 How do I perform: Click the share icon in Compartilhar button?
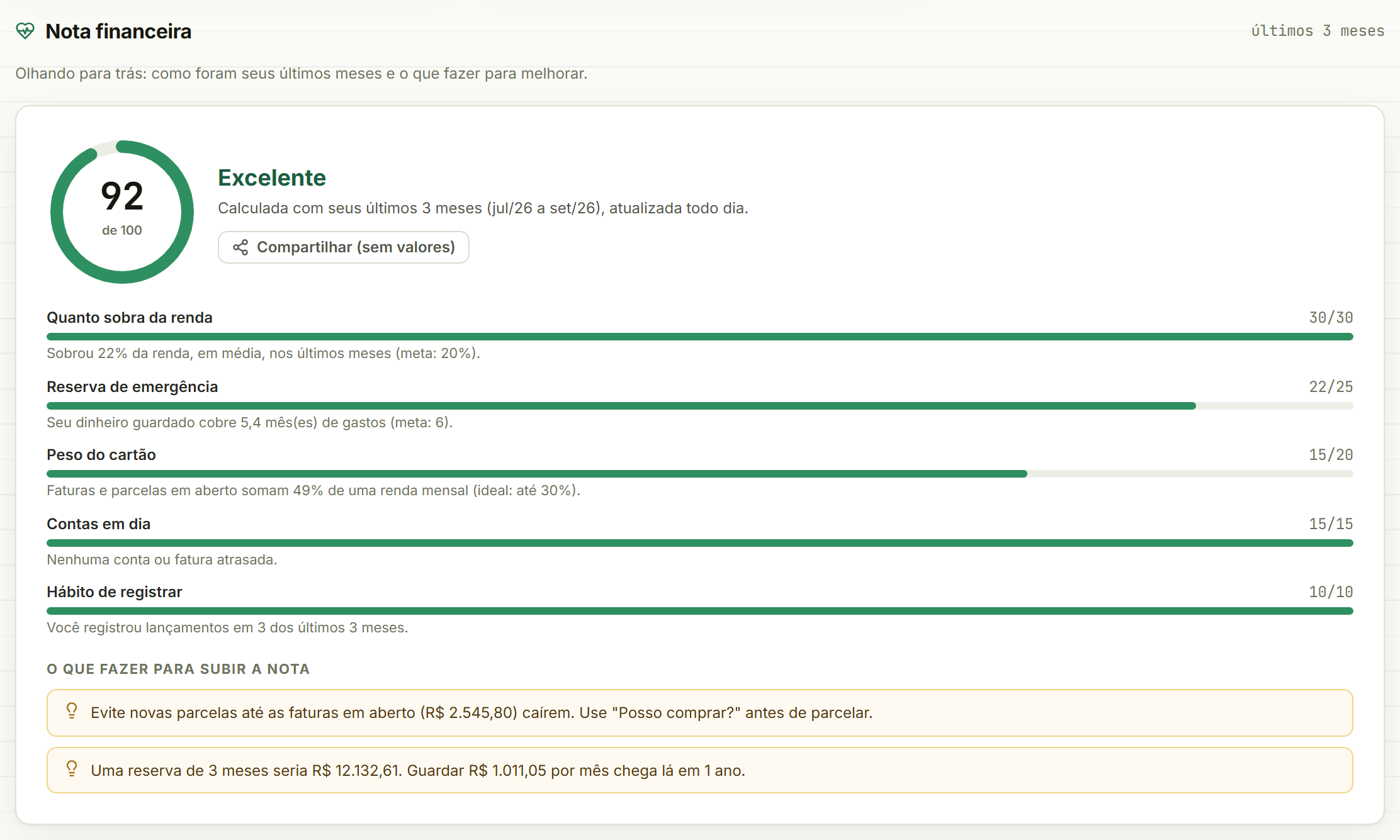pos(240,247)
